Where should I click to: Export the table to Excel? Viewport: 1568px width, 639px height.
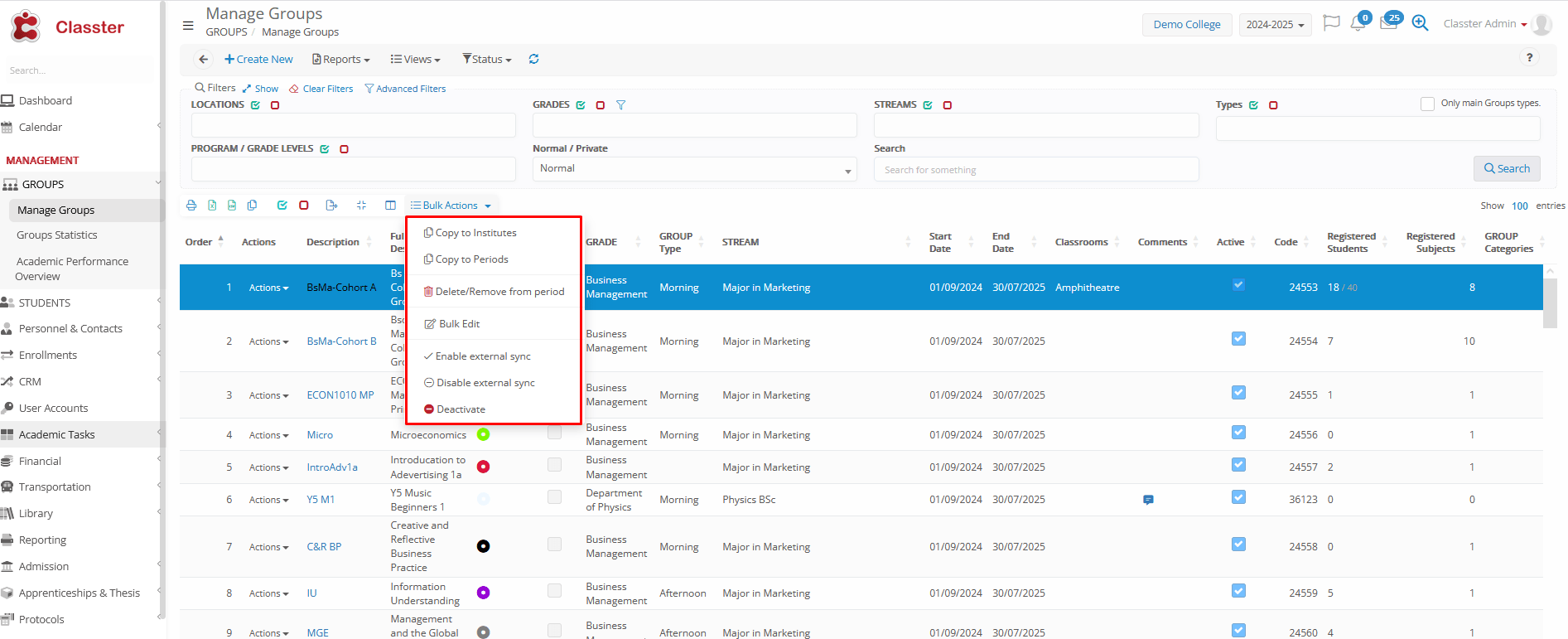212,206
